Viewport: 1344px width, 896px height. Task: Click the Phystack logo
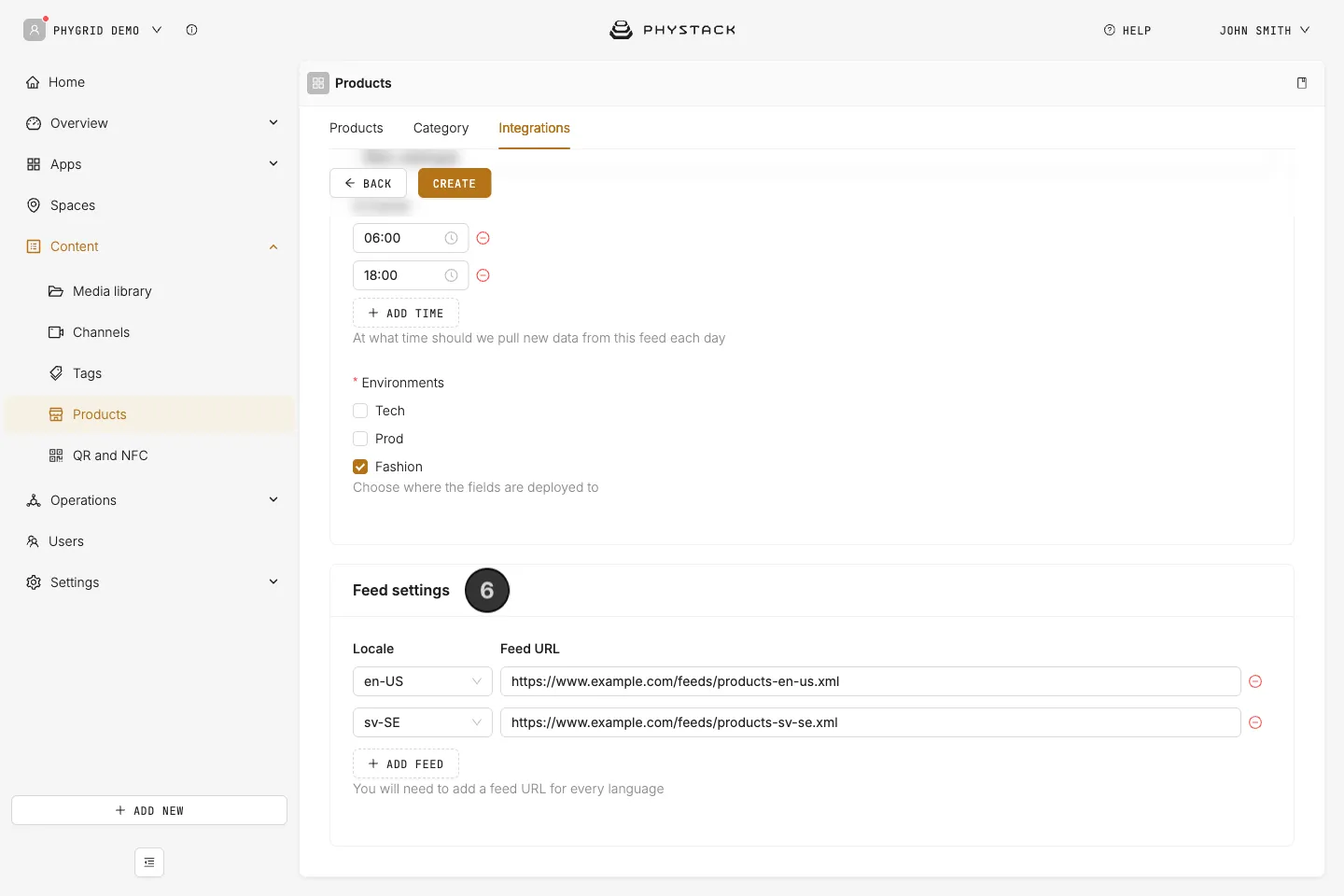672,30
